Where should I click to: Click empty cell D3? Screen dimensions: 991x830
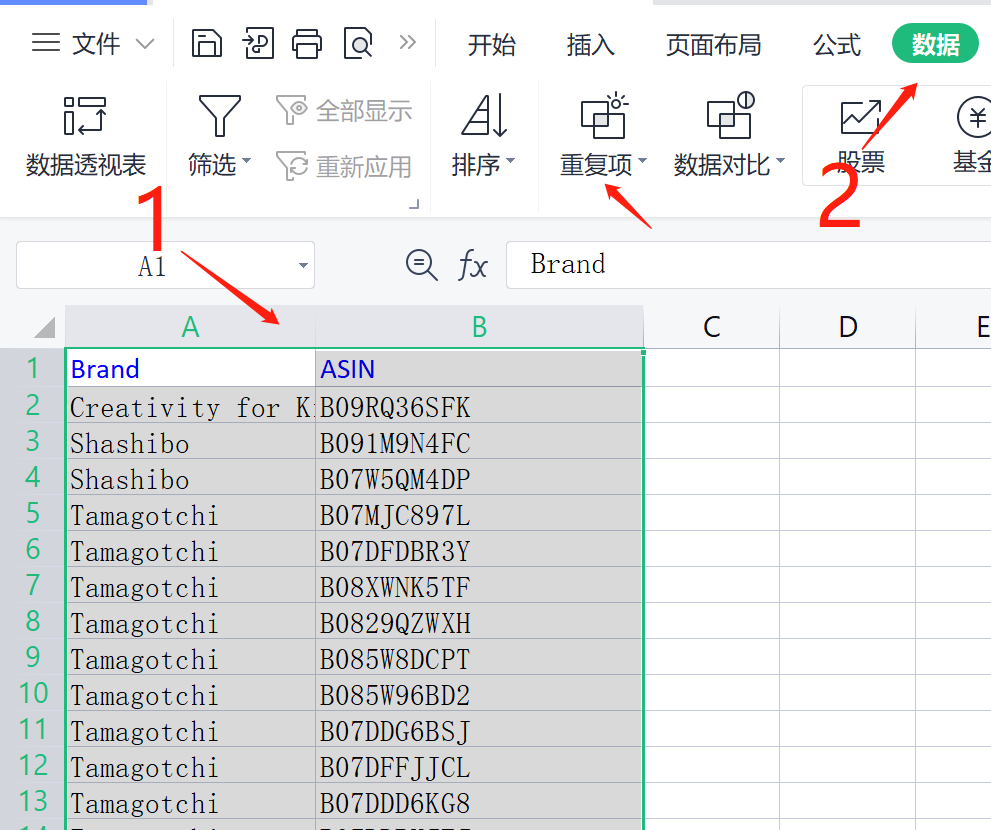click(x=848, y=441)
